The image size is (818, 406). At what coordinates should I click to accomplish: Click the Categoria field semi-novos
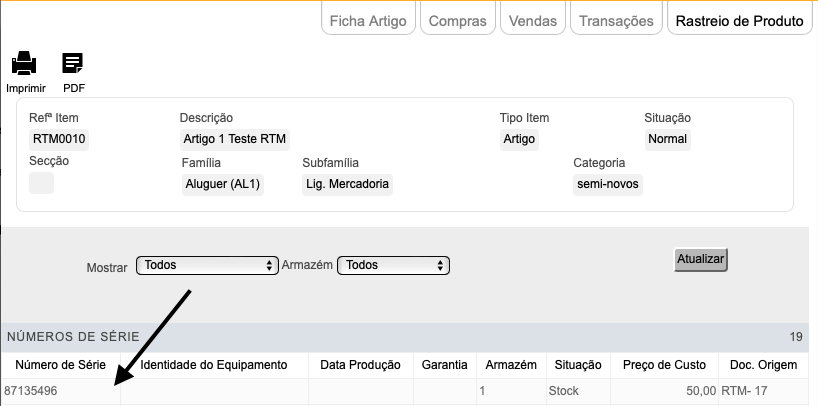pyautogui.click(x=608, y=184)
